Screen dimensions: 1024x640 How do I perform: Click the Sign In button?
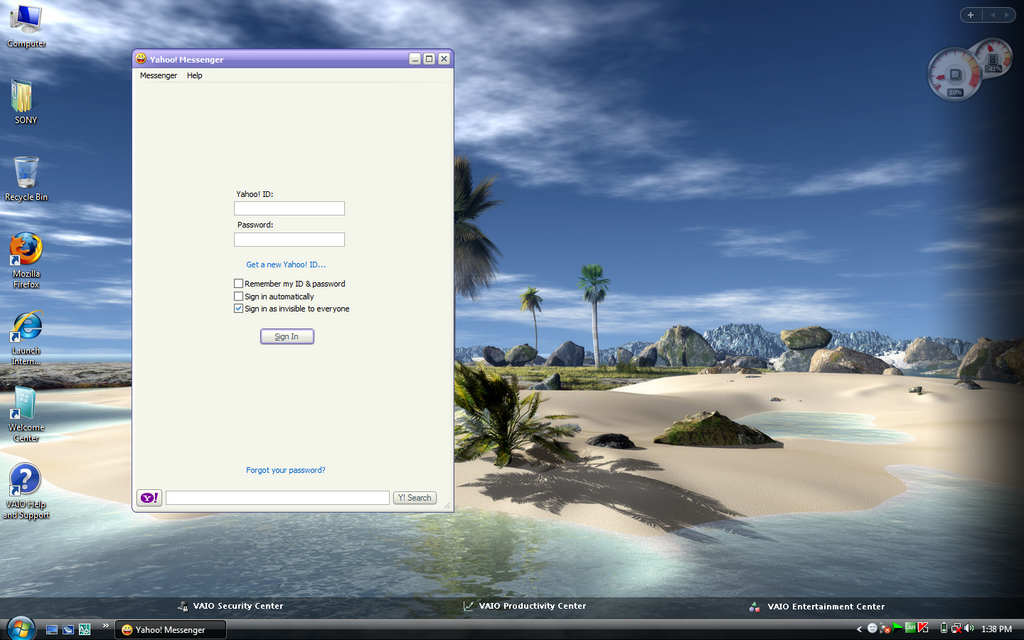pos(287,337)
